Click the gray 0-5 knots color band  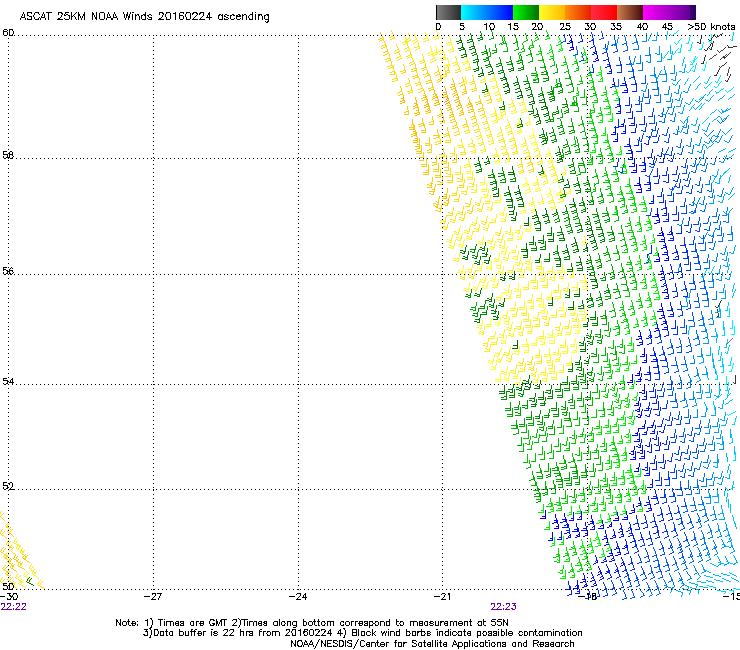448,12
